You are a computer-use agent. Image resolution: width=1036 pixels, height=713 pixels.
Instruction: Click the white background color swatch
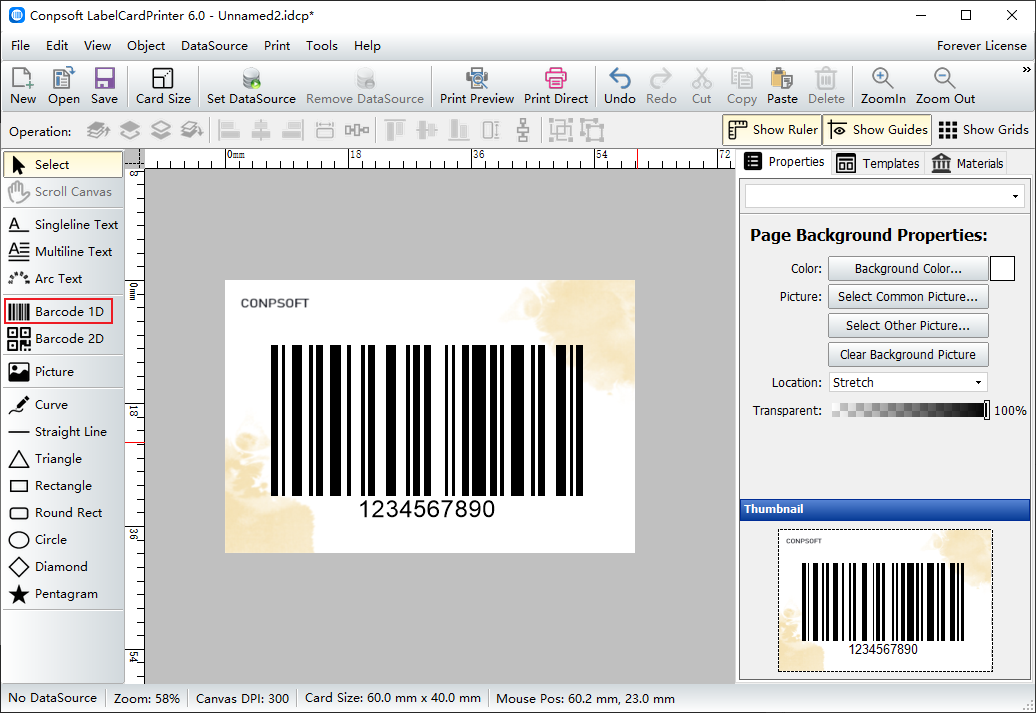(1002, 269)
